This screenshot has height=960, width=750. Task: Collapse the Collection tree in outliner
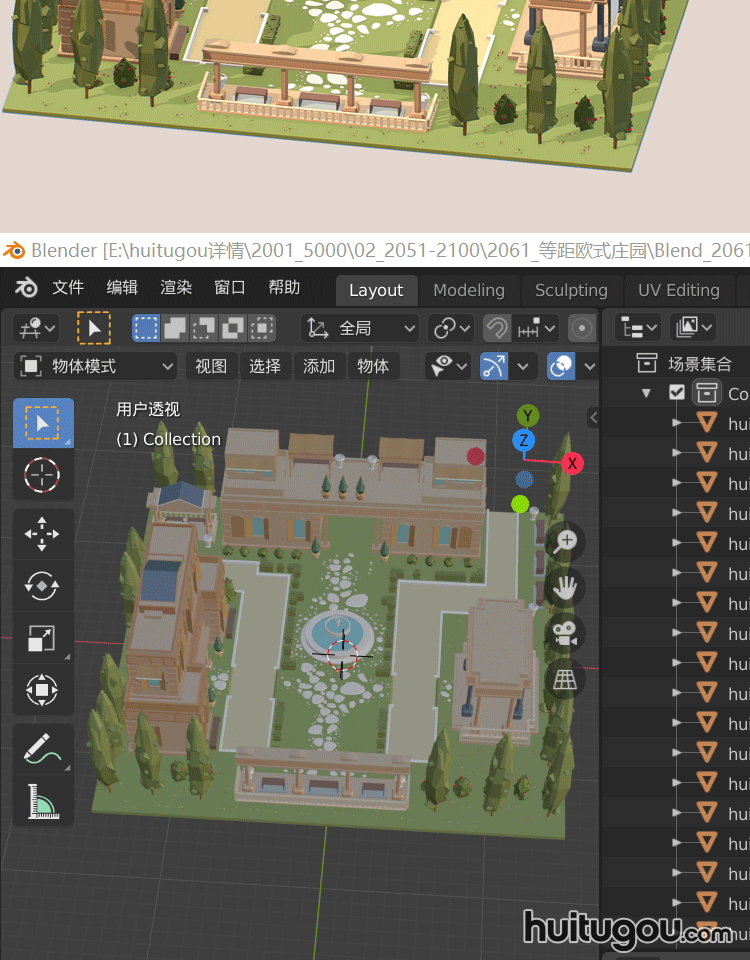pos(646,393)
